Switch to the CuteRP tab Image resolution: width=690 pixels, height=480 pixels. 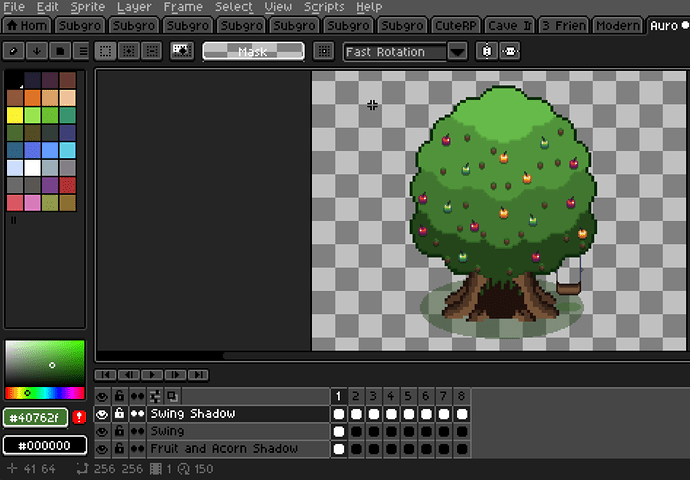(457, 25)
